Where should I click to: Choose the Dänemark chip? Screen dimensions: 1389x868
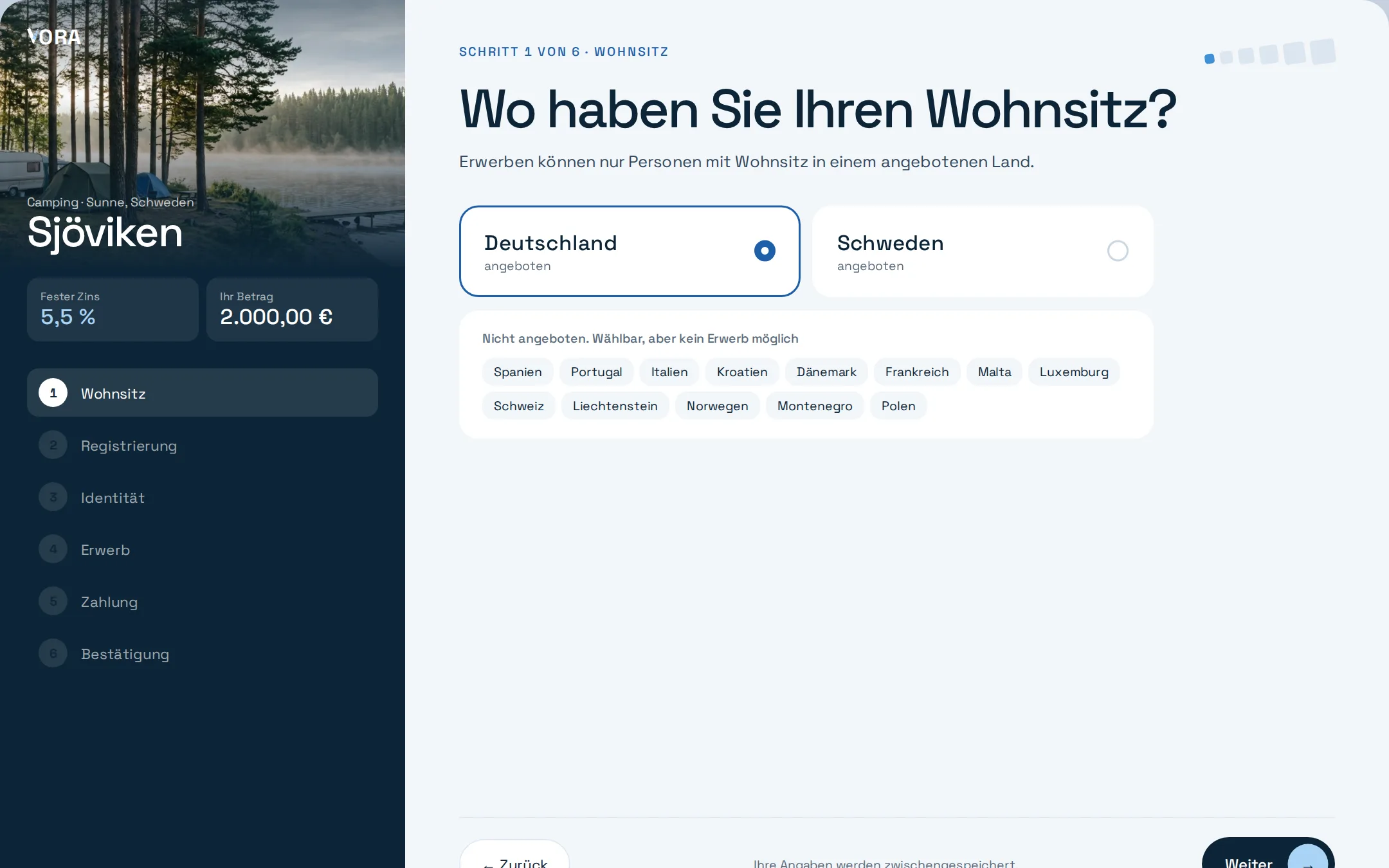click(x=826, y=372)
